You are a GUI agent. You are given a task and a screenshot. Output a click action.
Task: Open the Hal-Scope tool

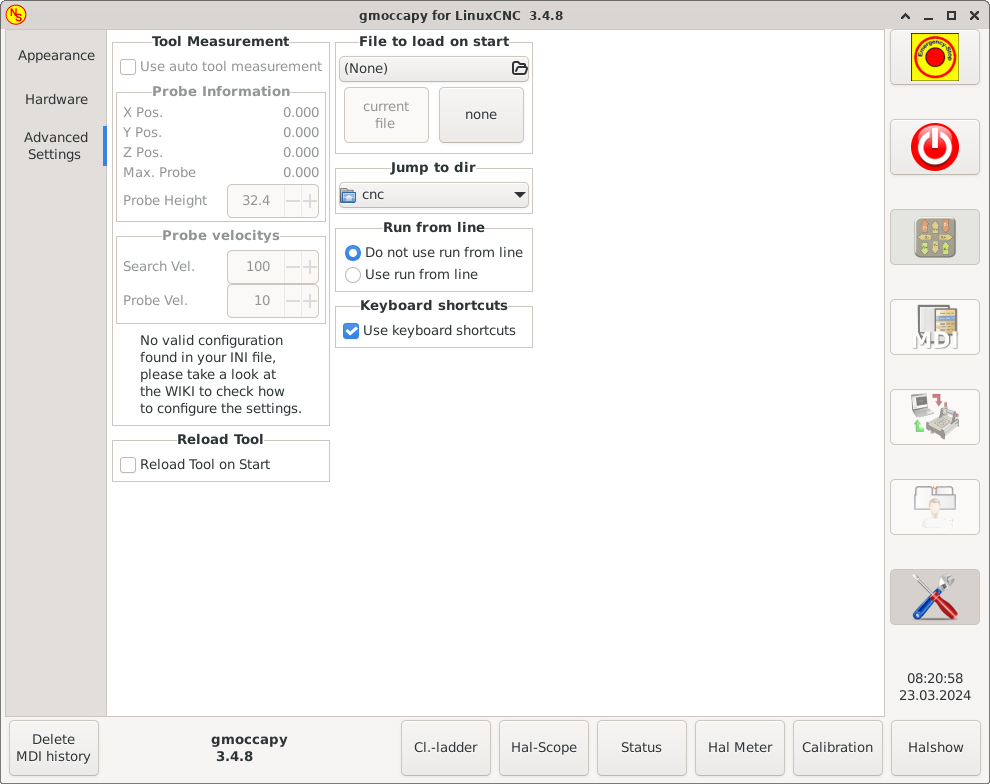543,747
